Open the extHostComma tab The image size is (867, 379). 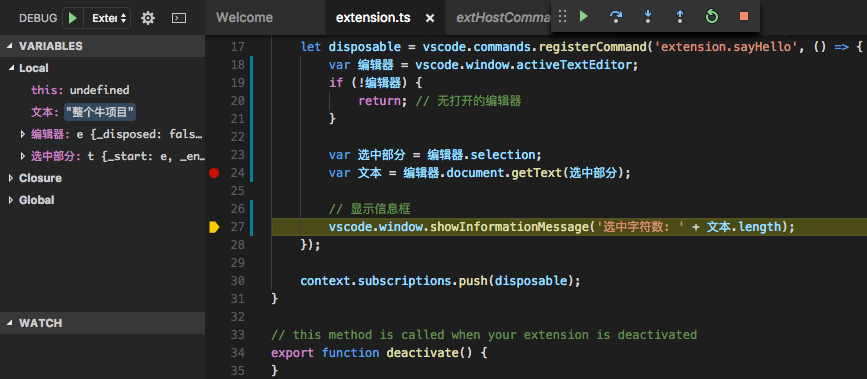point(503,18)
